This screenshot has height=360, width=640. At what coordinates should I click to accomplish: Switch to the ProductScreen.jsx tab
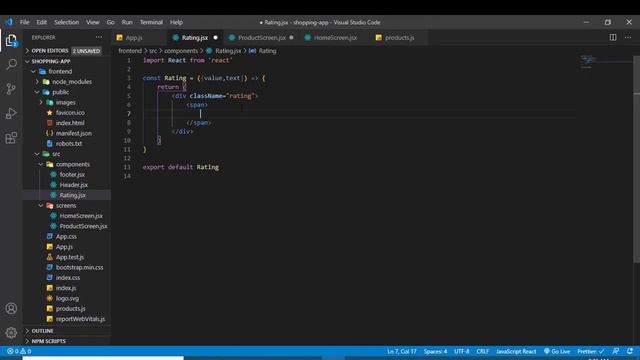tap(262, 38)
